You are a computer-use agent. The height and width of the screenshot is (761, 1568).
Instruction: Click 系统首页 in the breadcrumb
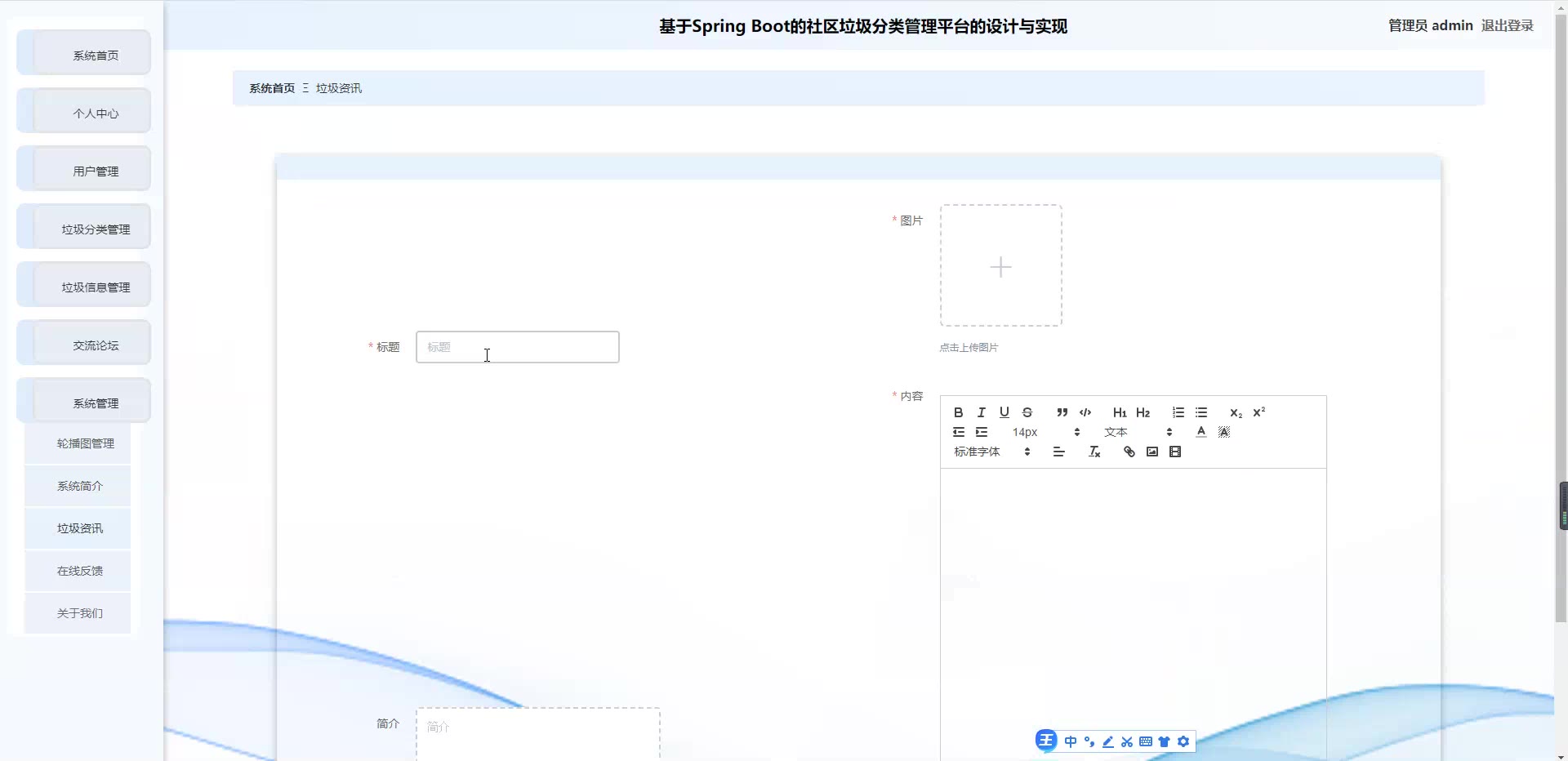[x=272, y=88]
